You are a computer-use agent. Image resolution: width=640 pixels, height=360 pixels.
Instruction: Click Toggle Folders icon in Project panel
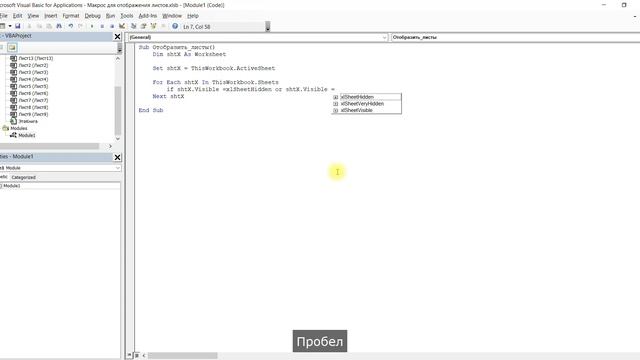click(12, 47)
